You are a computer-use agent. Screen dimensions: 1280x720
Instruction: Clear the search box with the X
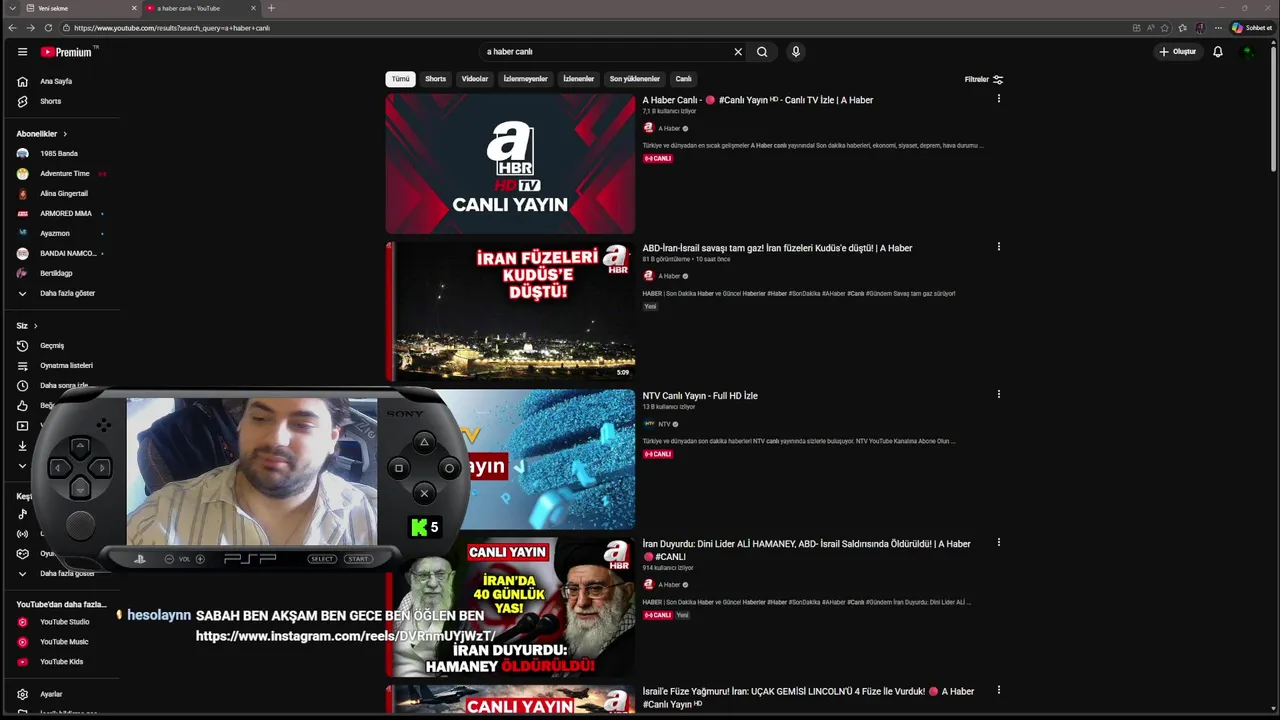click(738, 52)
